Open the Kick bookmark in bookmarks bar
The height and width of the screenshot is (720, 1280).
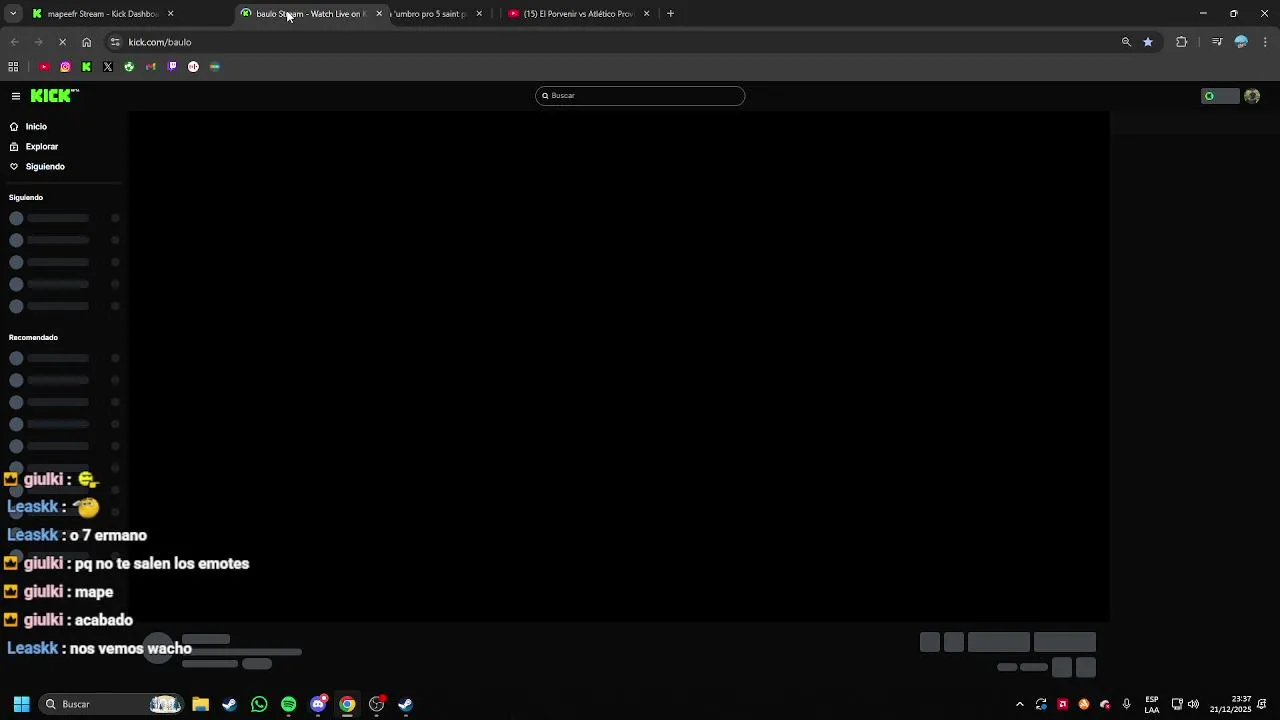click(87, 67)
